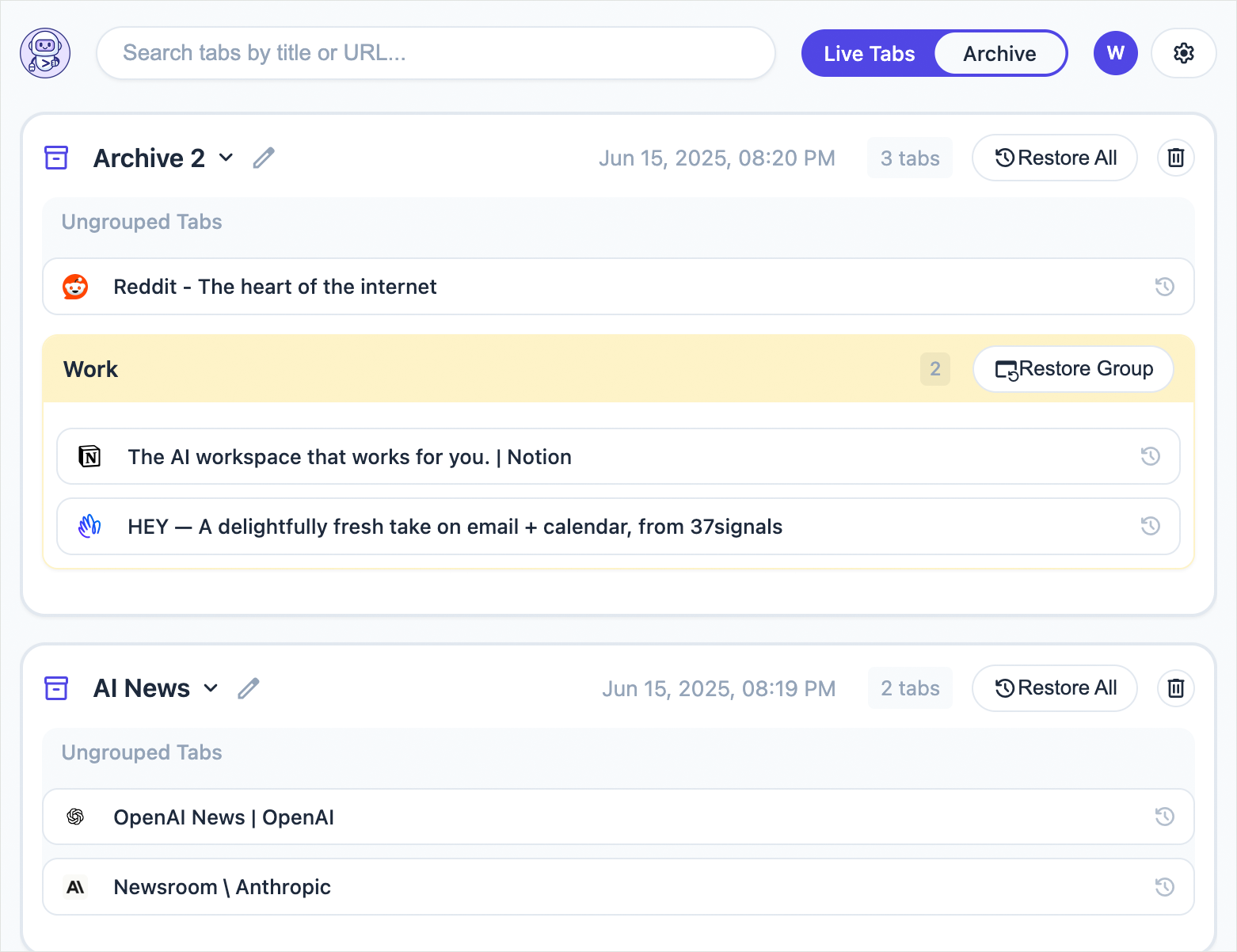
Task: Restore the Work group
Action: (1072, 369)
